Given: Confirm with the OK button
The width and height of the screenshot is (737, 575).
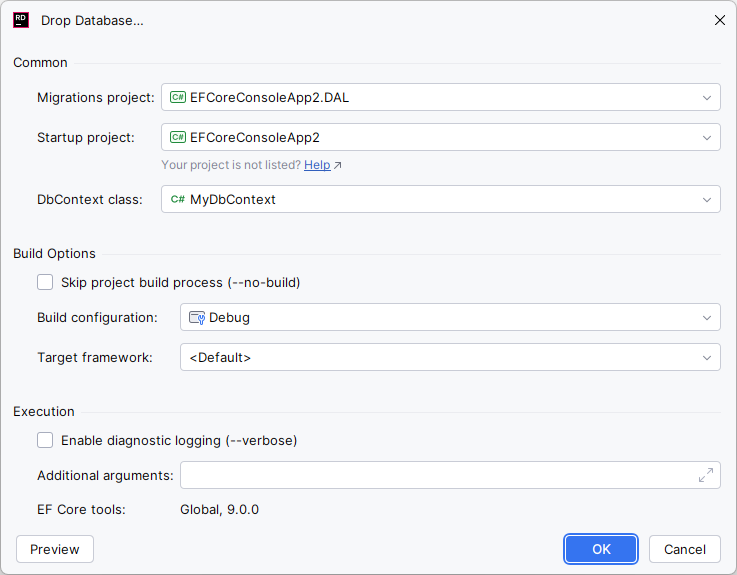Looking at the screenshot, I should point(601,549).
